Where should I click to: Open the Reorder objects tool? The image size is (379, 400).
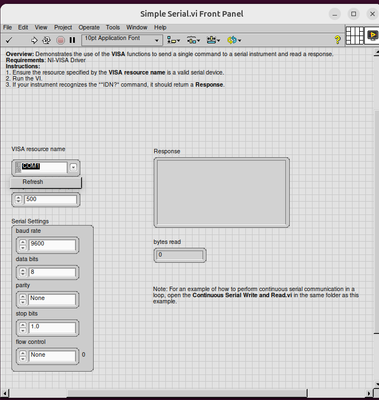coord(234,40)
